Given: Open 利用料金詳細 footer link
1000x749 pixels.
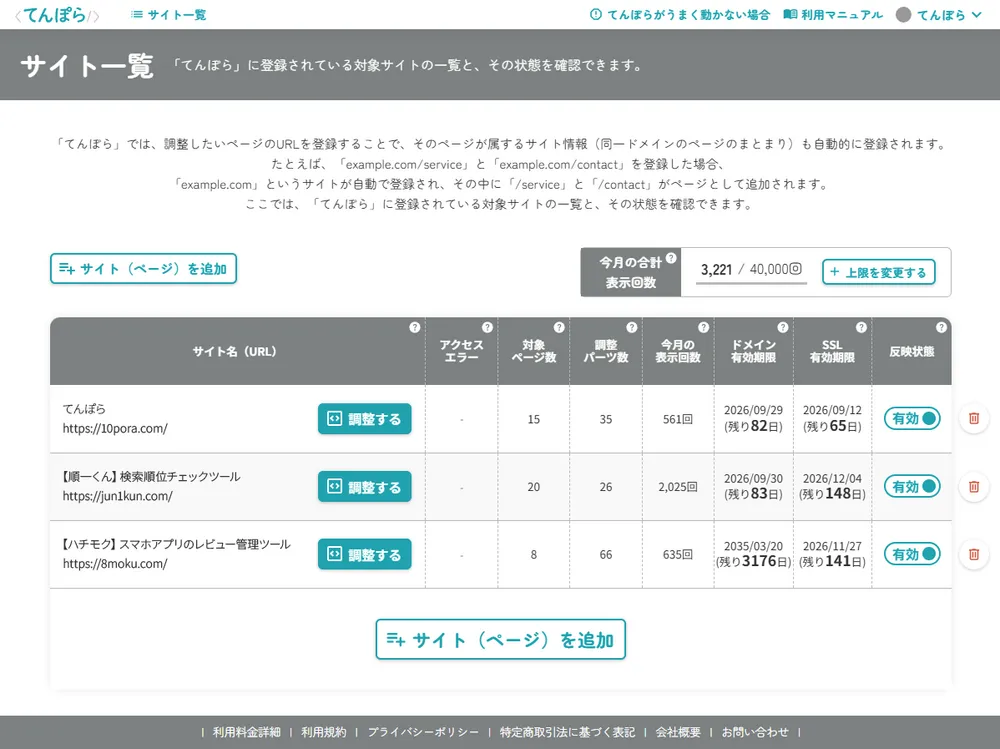Looking at the screenshot, I should point(246,732).
